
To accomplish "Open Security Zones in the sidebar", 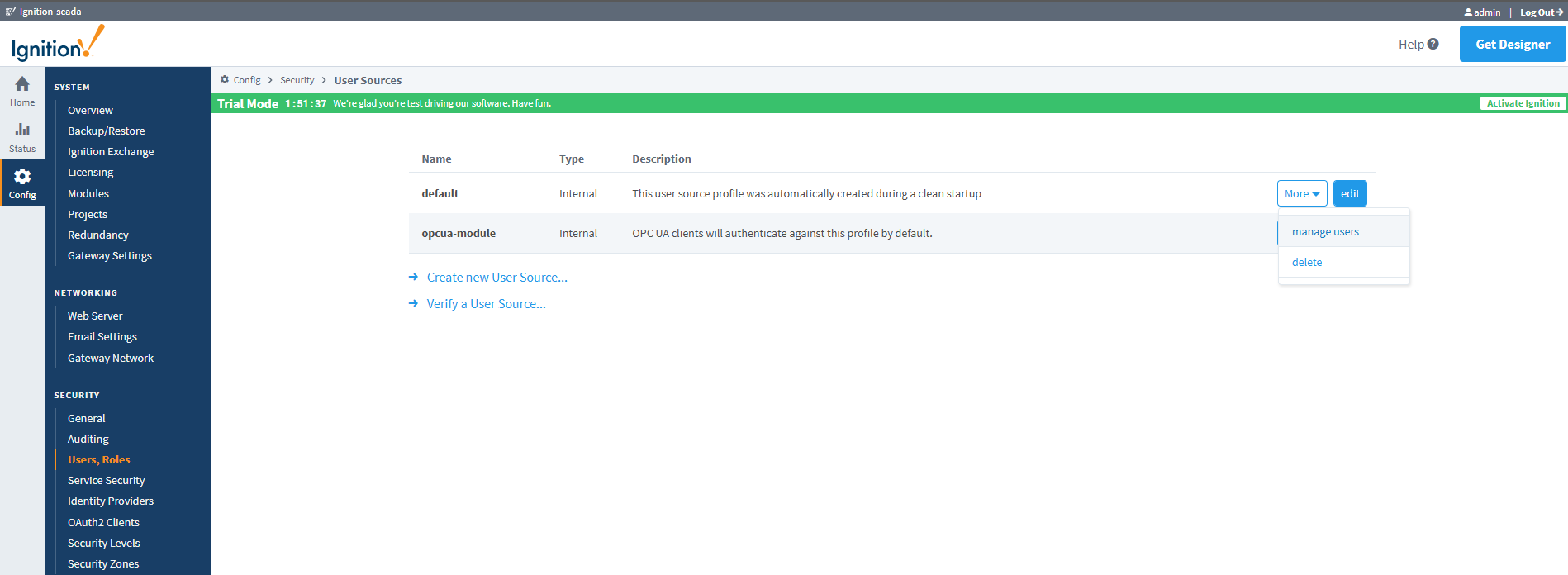I will coord(103,563).
